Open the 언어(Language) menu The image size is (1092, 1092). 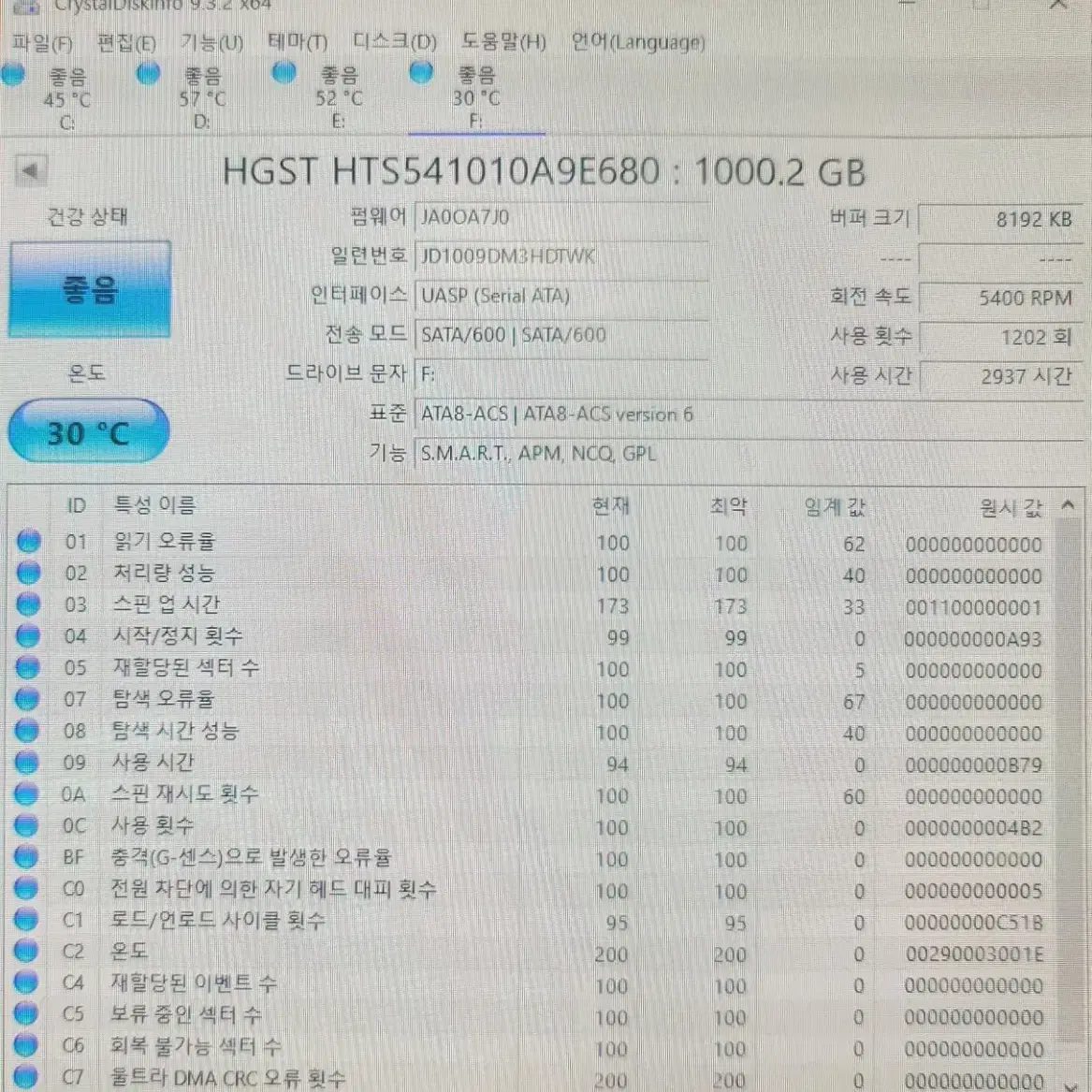click(x=638, y=42)
